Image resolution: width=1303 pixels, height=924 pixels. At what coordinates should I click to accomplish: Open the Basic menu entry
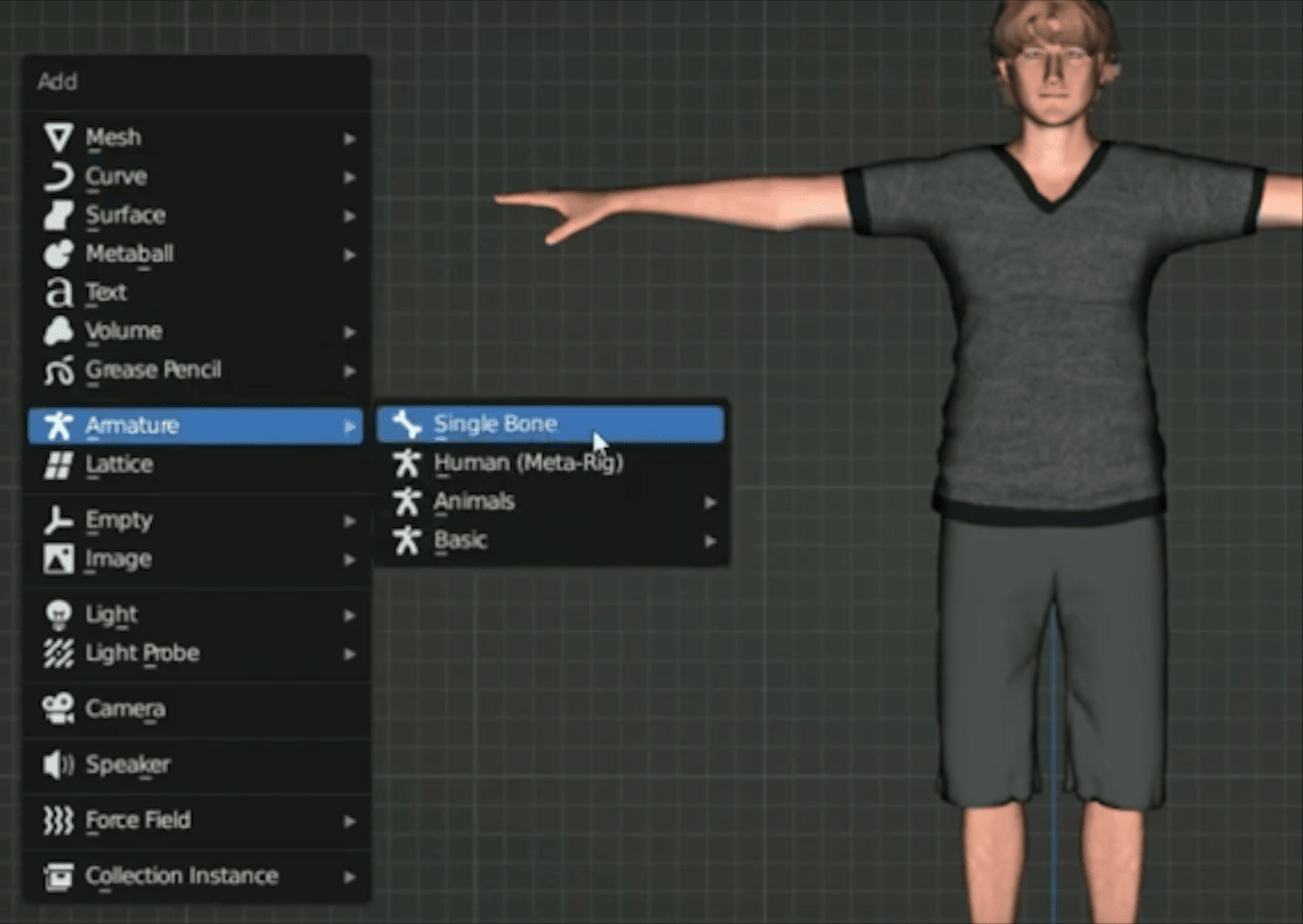[550, 540]
